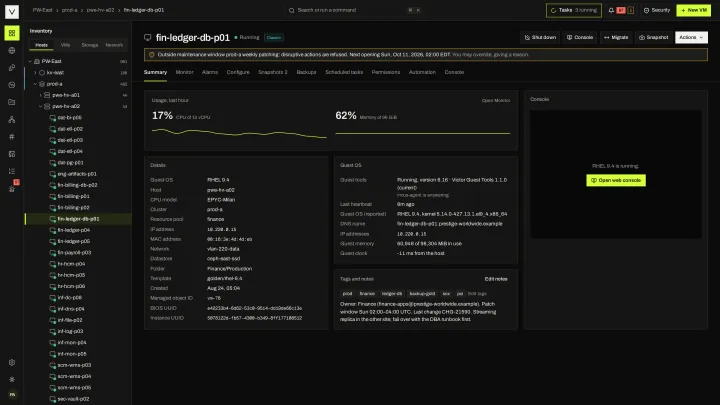This screenshot has width=720, height=405.
Task: Collapse the PW-East tree node
Action: [x=30, y=61]
